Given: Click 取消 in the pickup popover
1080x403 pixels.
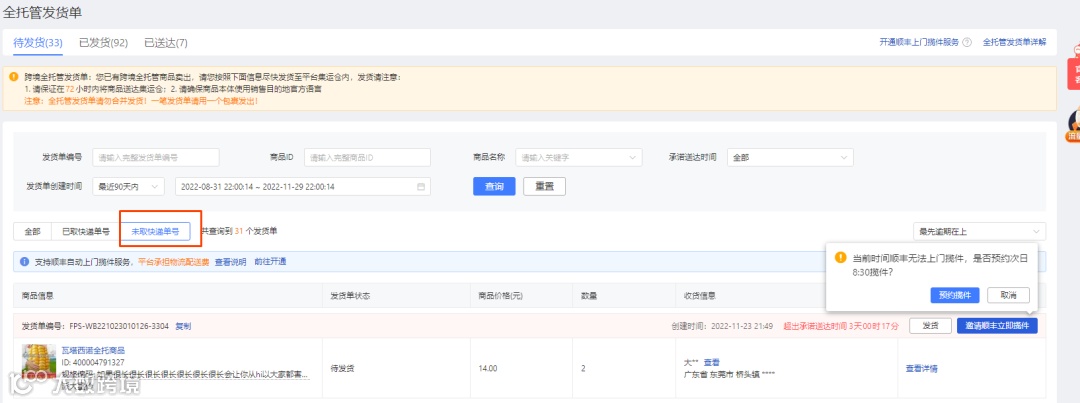Looking at the screenshot, I should pyautogui.click(x=1008, y=295).
